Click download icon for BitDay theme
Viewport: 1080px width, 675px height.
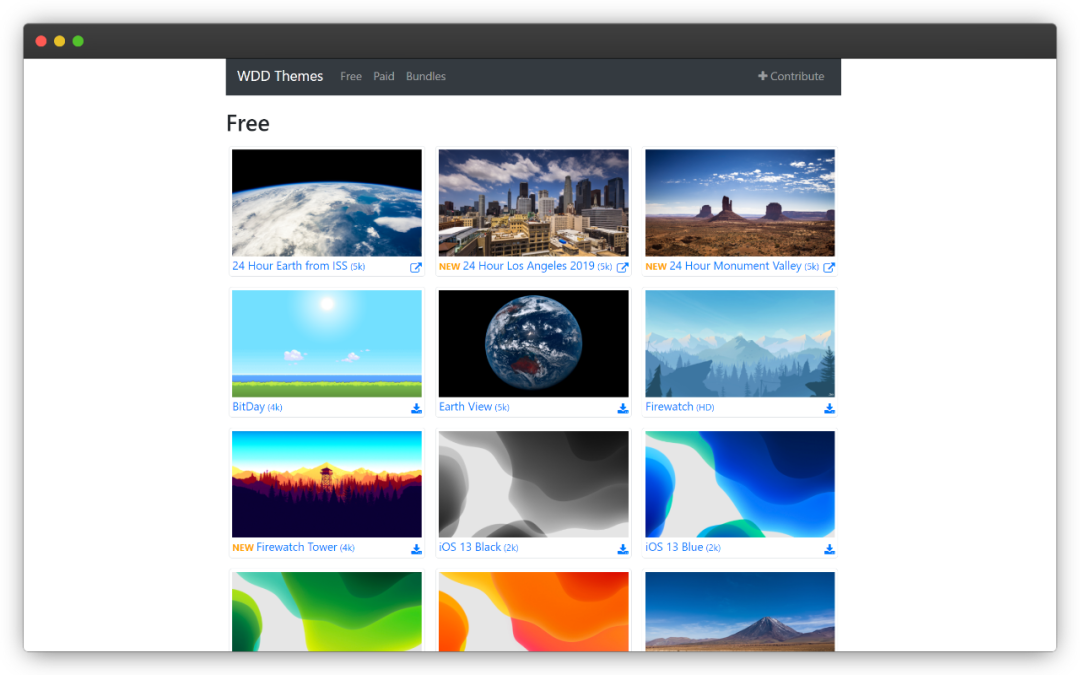click(x=416, y=408)
